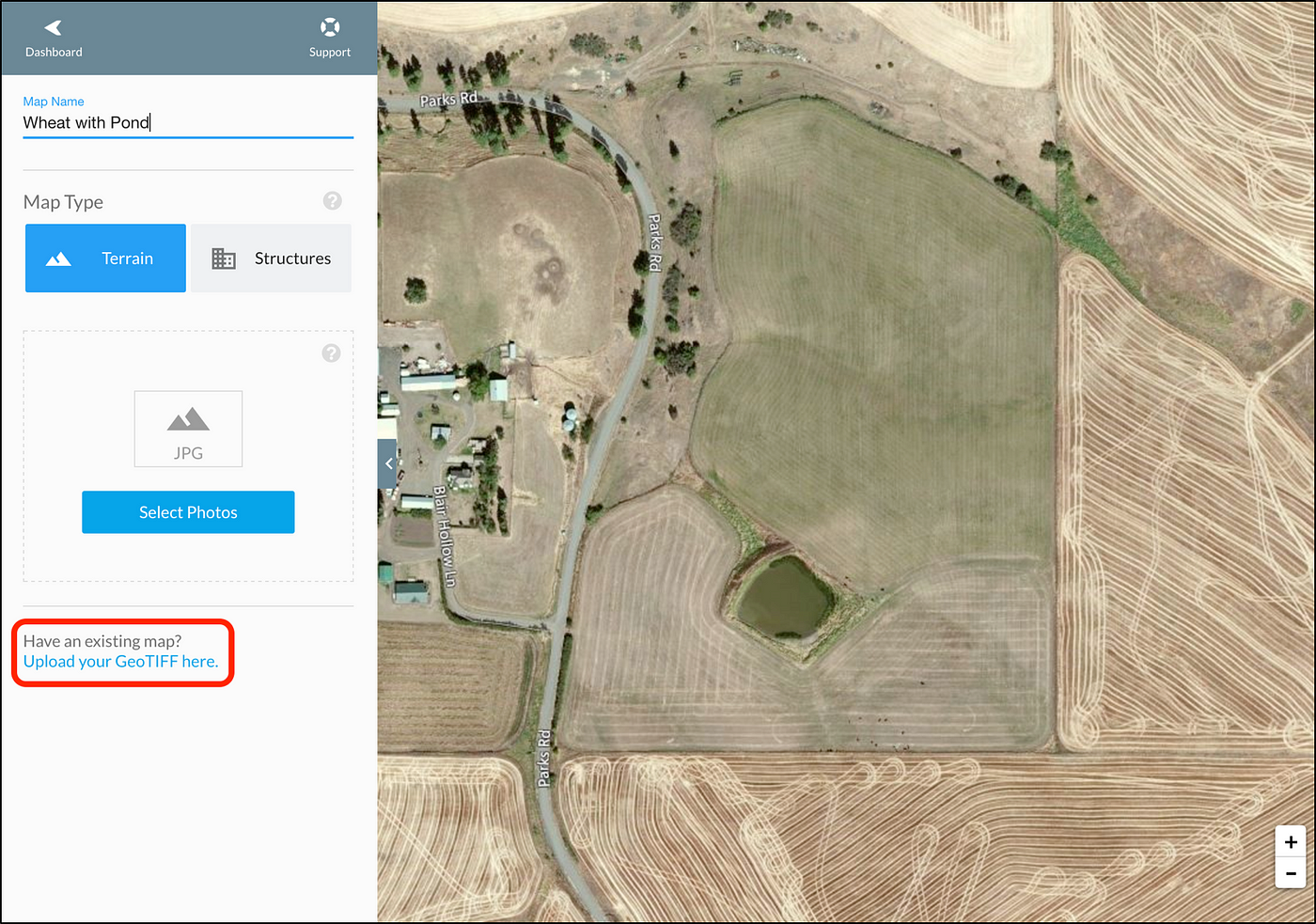Zoom in the map with plus

coord(1291,842)
